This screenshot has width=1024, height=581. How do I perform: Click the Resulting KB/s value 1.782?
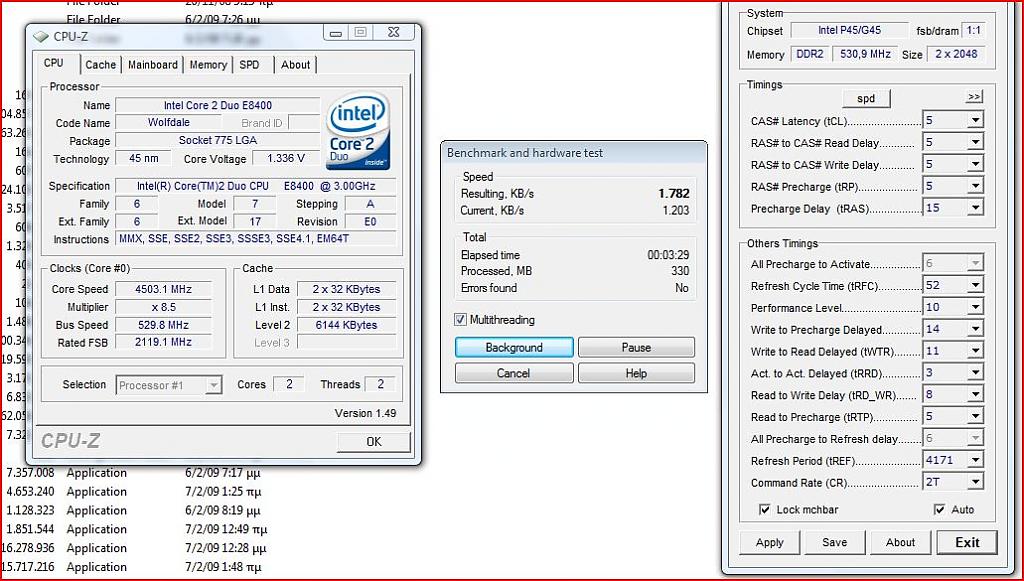click(x=674, y=194)
